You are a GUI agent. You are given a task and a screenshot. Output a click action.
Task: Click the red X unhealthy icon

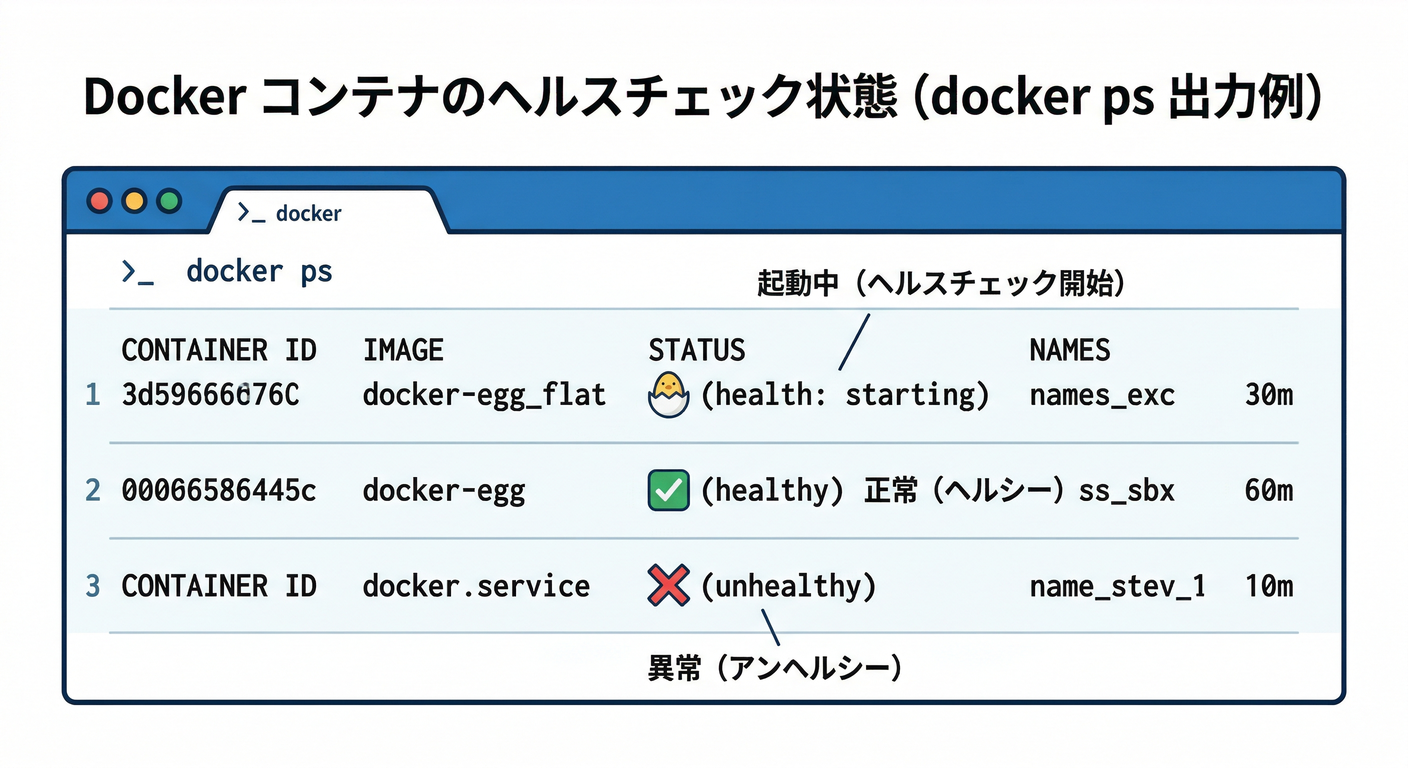pos(667,585)
